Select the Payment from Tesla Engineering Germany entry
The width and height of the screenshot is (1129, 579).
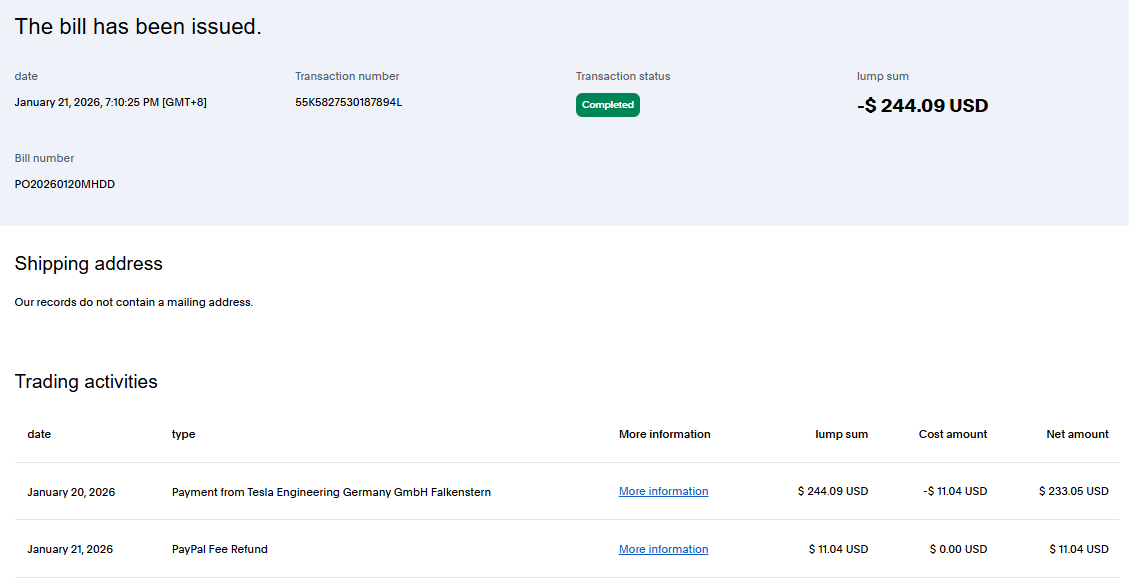tap(331, 492)
